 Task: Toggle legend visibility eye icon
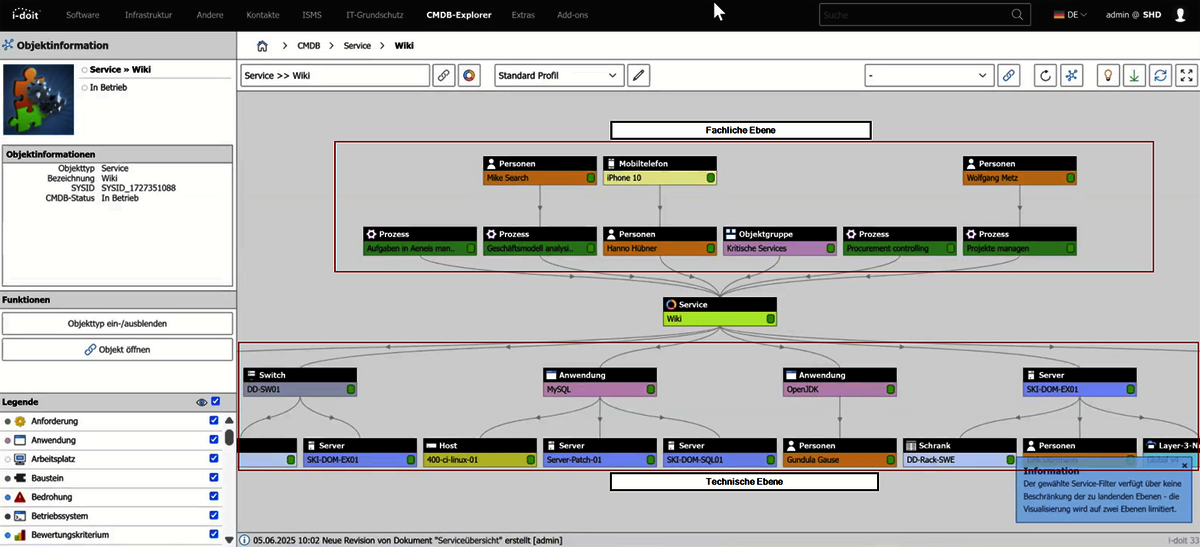(202, 402)
